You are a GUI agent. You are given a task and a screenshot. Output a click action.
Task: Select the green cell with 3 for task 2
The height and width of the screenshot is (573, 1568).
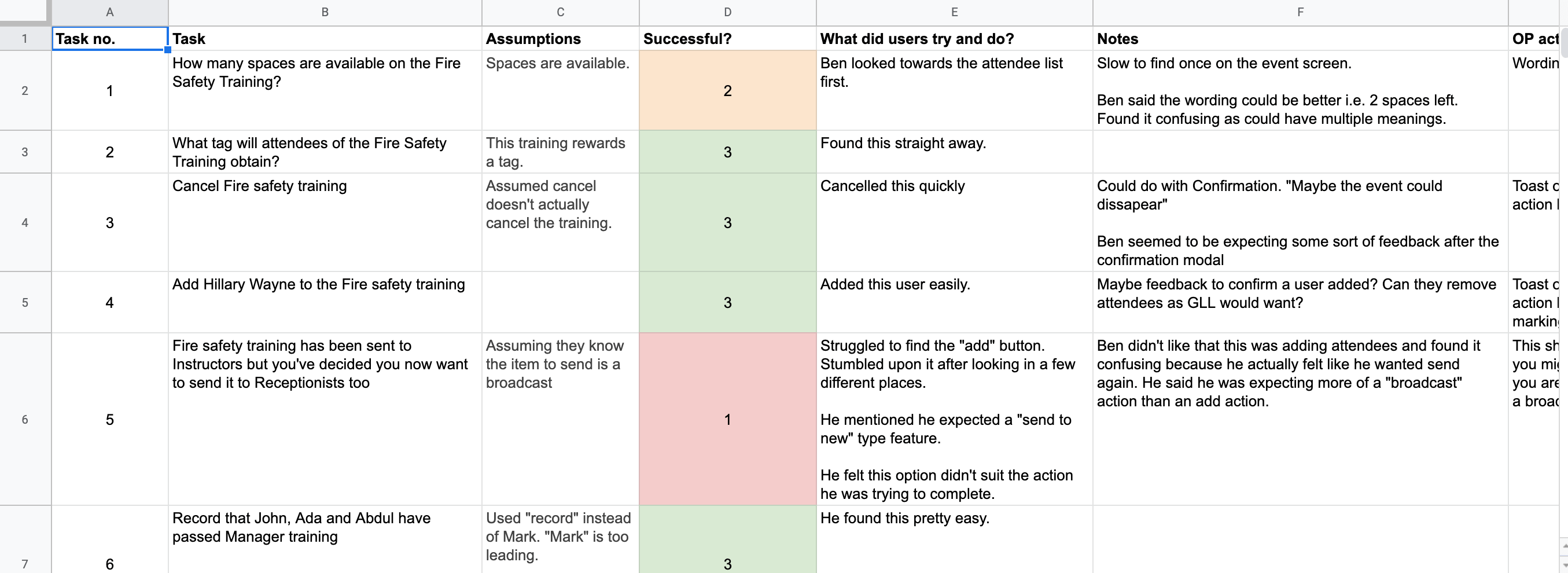tap(727, 152)
